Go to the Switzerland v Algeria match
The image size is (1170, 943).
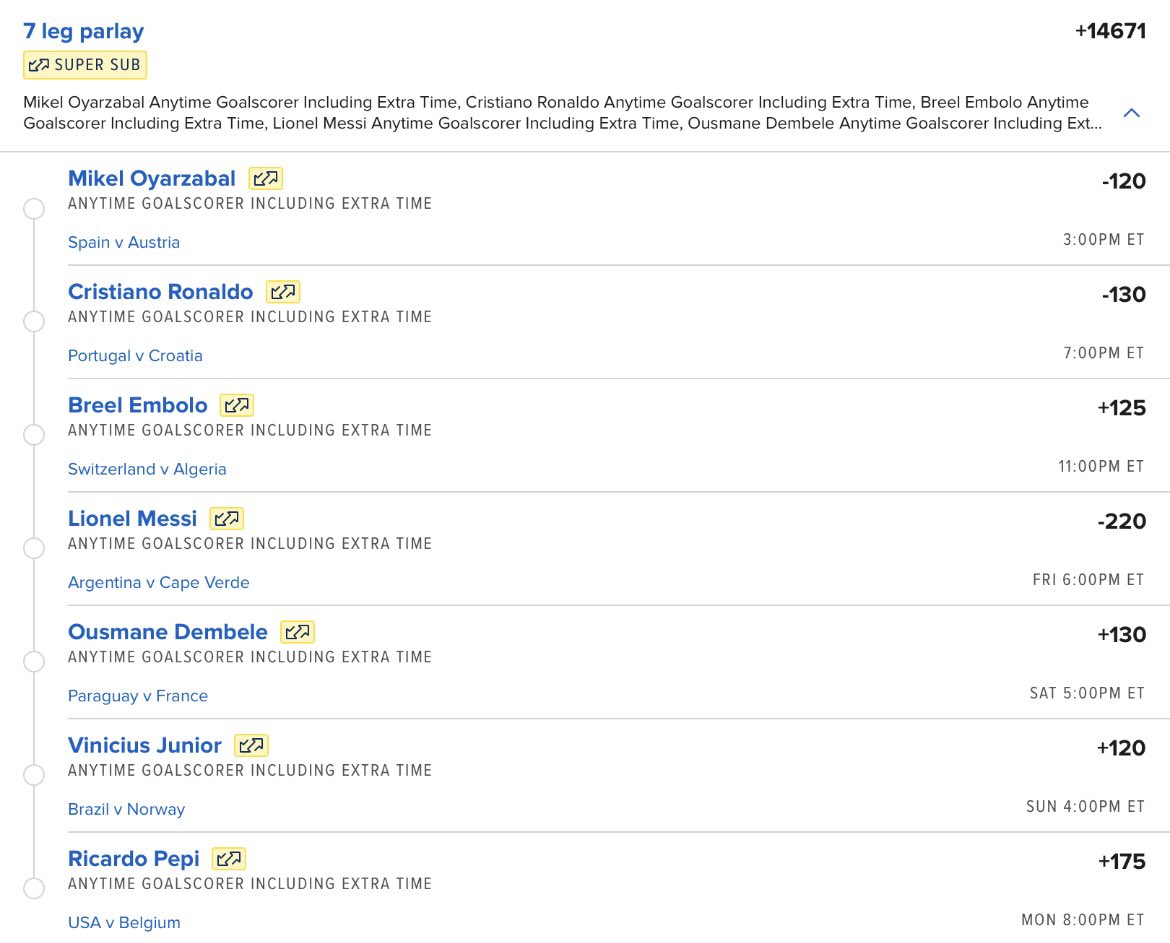tap(147, 469)
